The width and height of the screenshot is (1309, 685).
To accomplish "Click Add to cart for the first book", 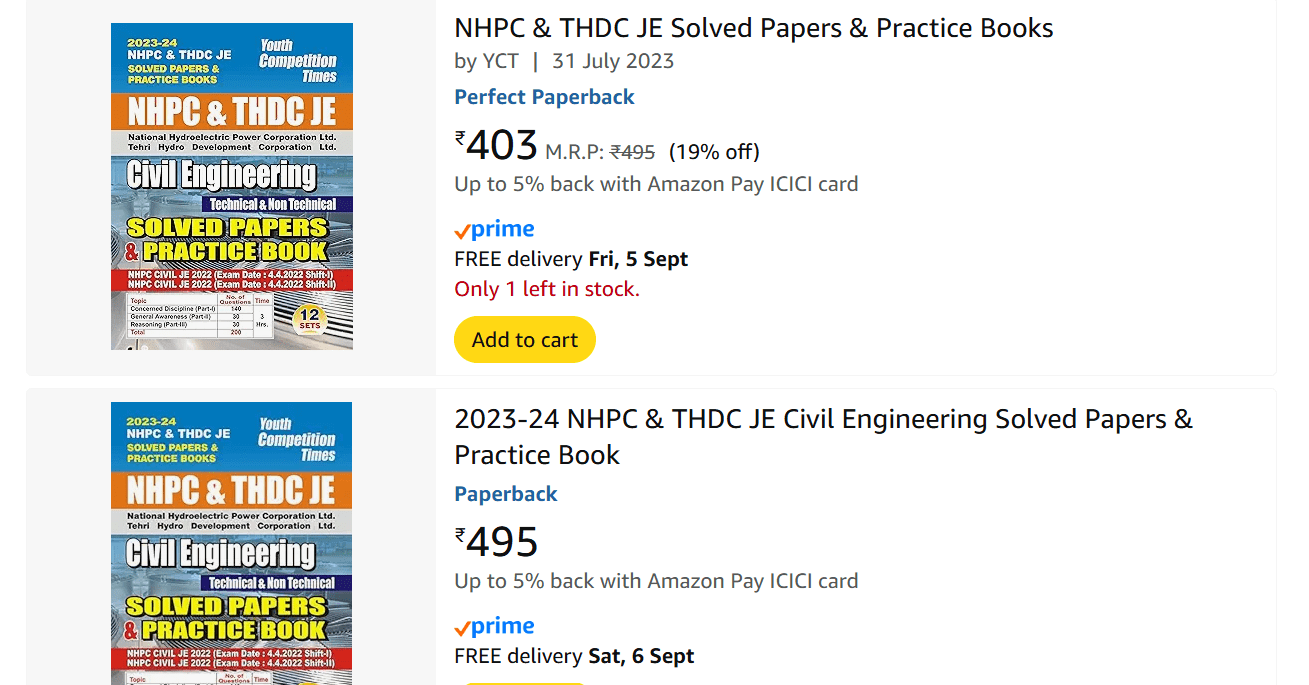I will (524, 339).
